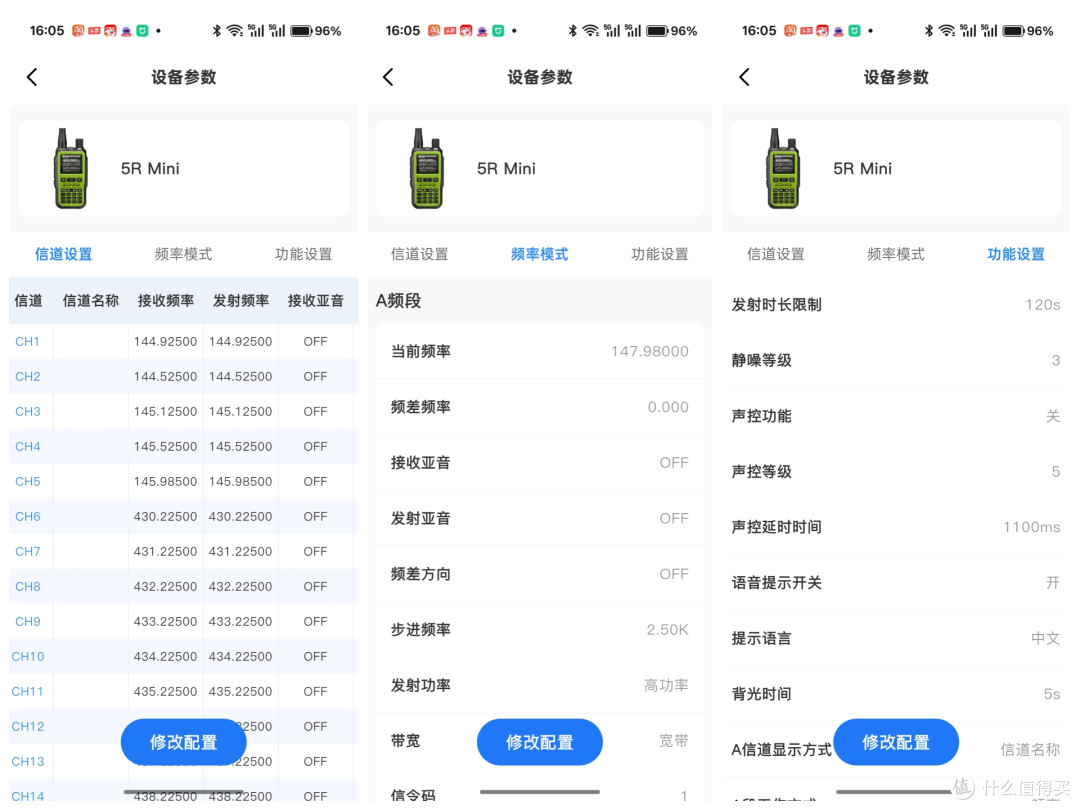The width and height of the screenshot is (1080, 810).
Task: Click CH9 receive tone OFF cell
Action: (315, 621)
